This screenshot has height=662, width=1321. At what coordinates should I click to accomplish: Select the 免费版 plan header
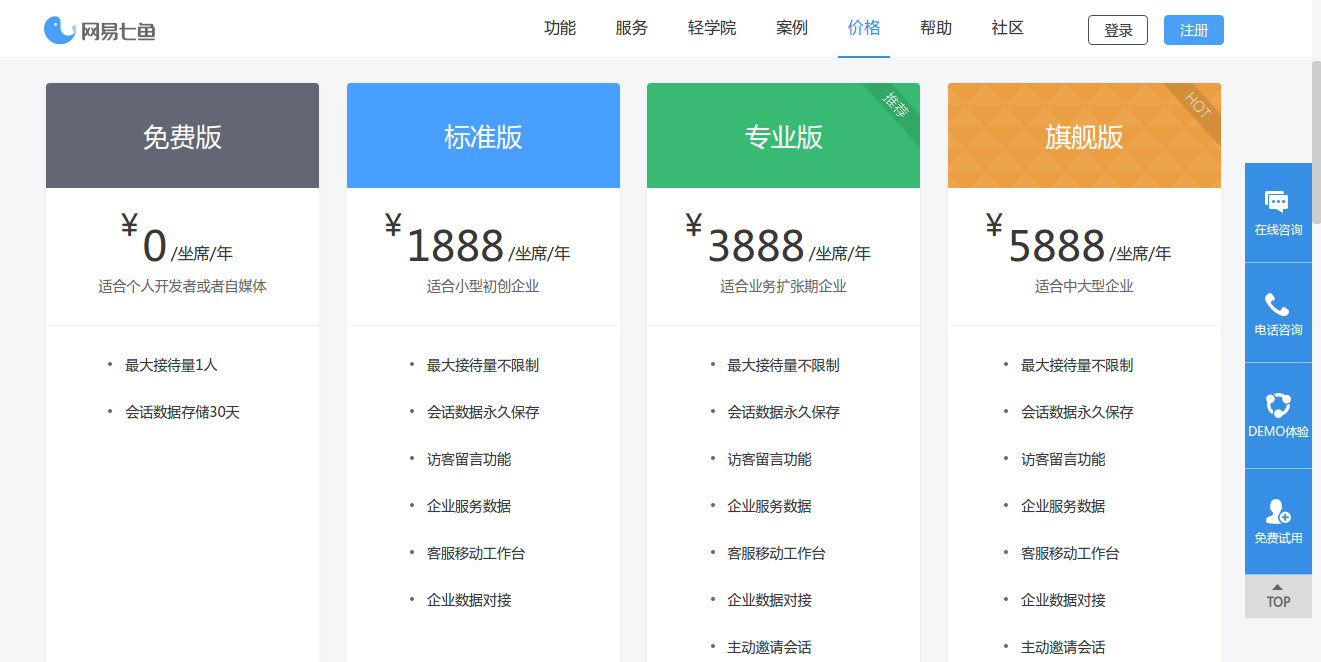point(182,136)
